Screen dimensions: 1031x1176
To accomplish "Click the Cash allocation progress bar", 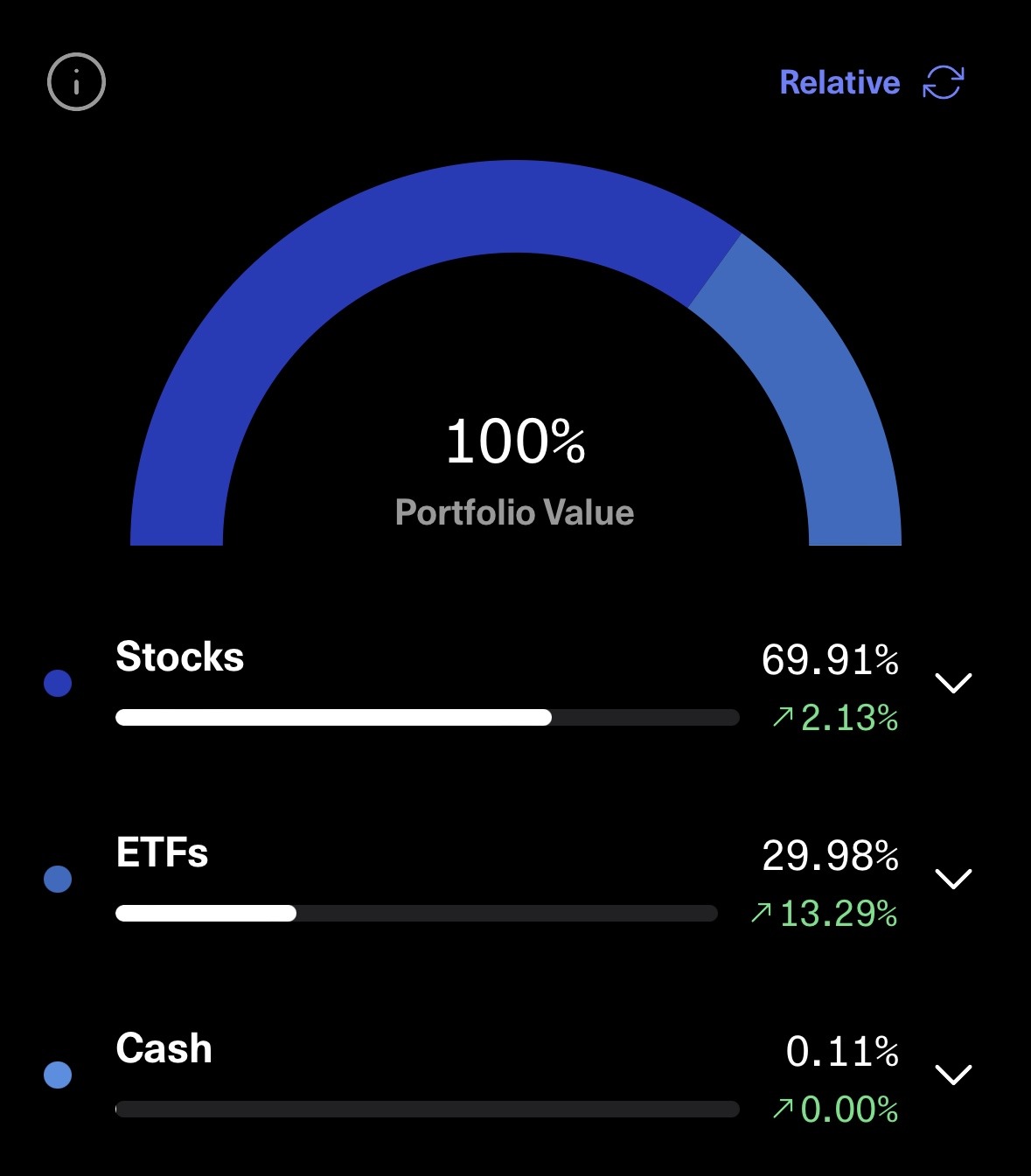I will pyautogui.click(x=427, y=1110).
